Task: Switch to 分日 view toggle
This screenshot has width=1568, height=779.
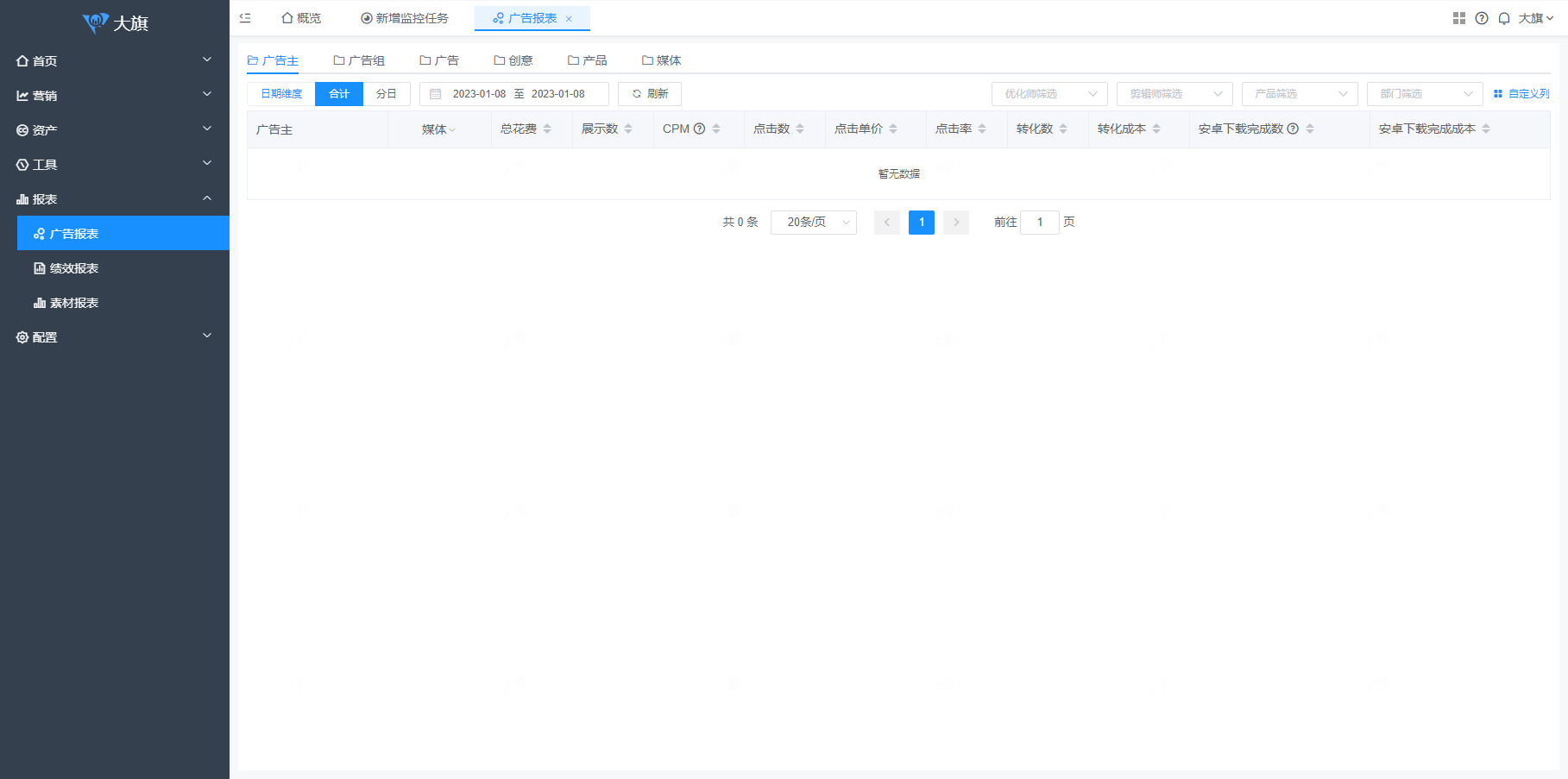Action: (387, 94)
